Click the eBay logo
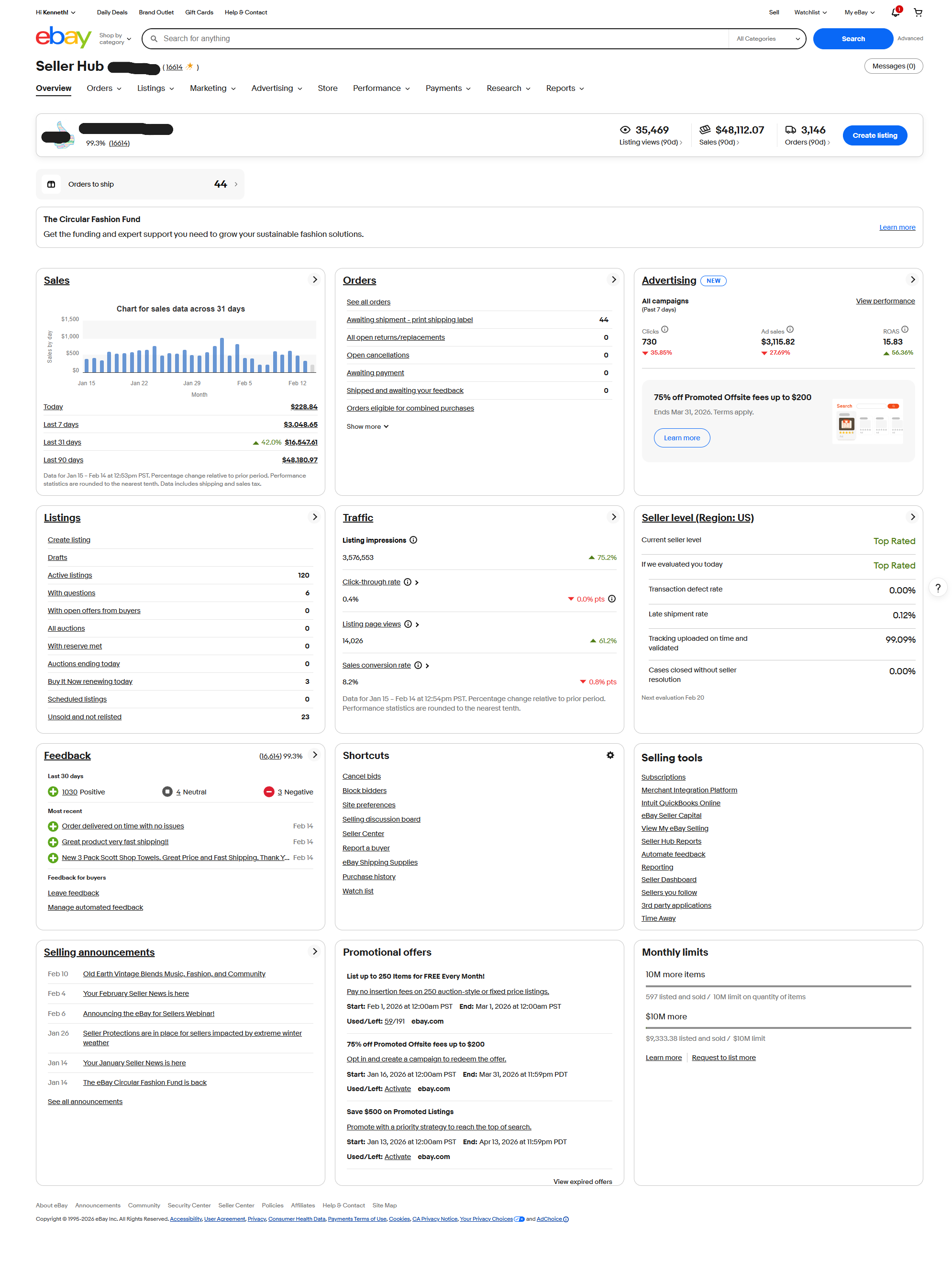The width and height of the screenshot is (952, 1272). tap(63, 37)
